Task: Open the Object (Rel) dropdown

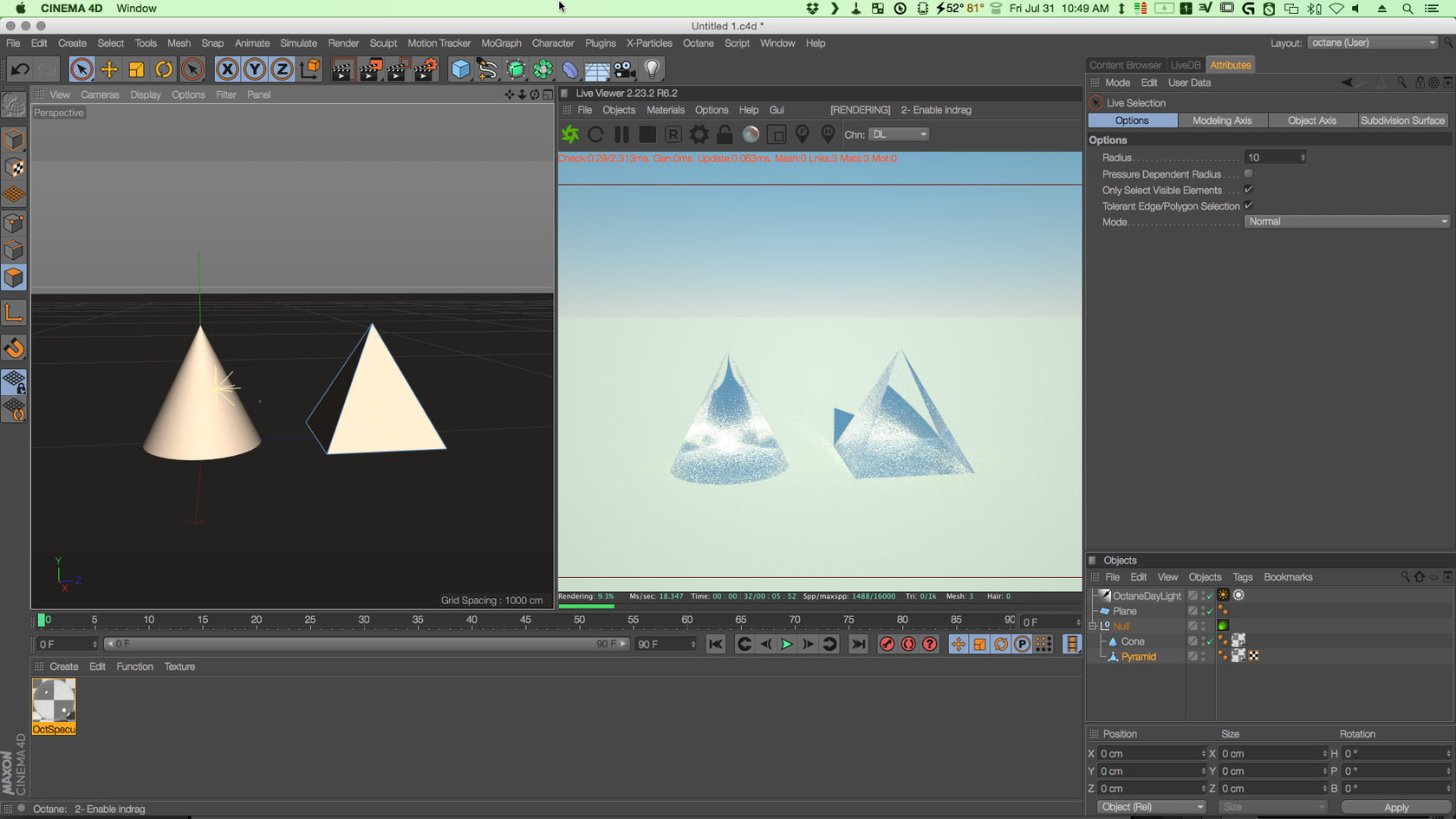Action: click(x=1151, y=807)
